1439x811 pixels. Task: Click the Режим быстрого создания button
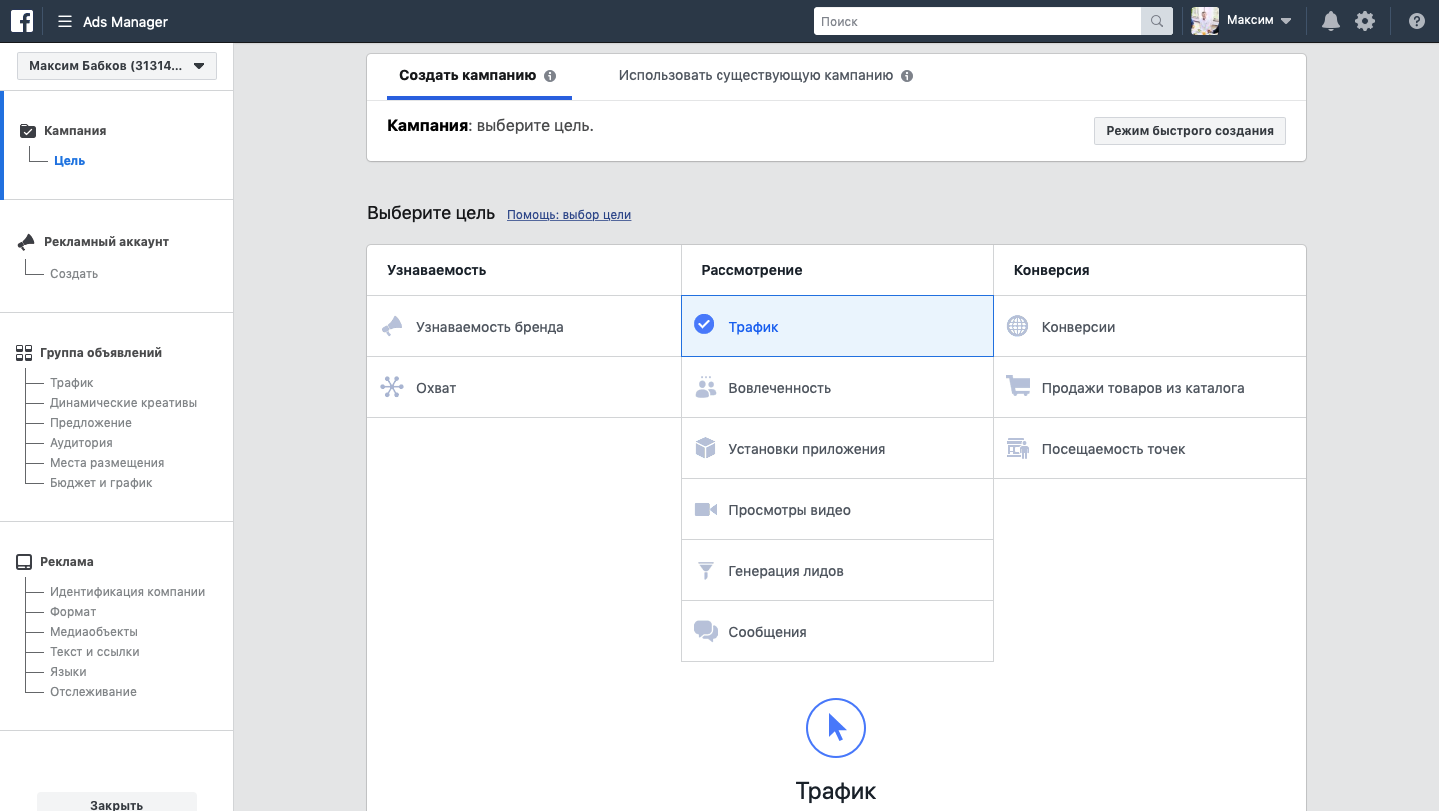pos(1189,131)
